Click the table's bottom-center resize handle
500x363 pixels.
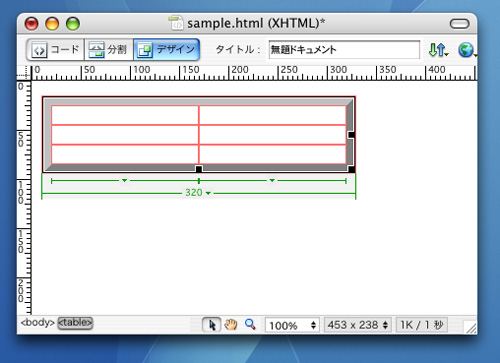[199, 169]
